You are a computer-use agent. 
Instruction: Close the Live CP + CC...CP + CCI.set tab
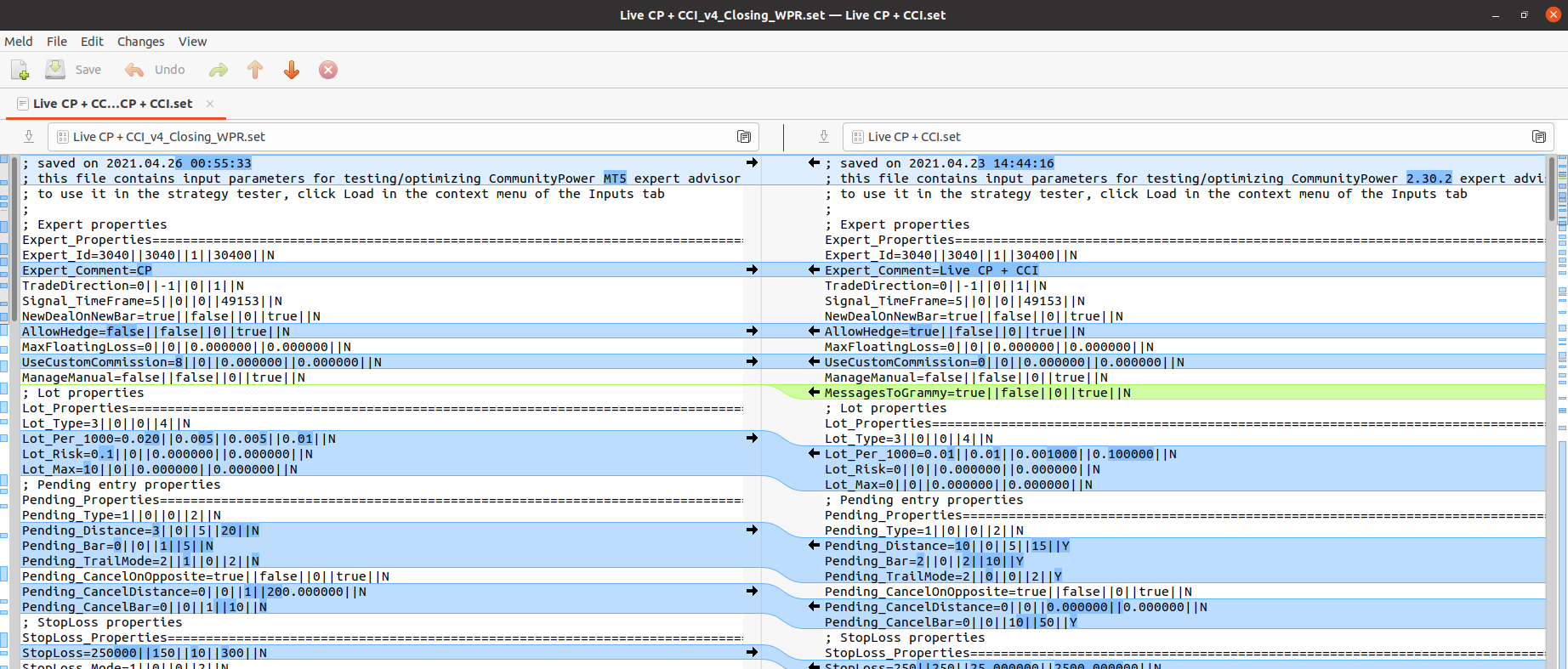(210, 104)
